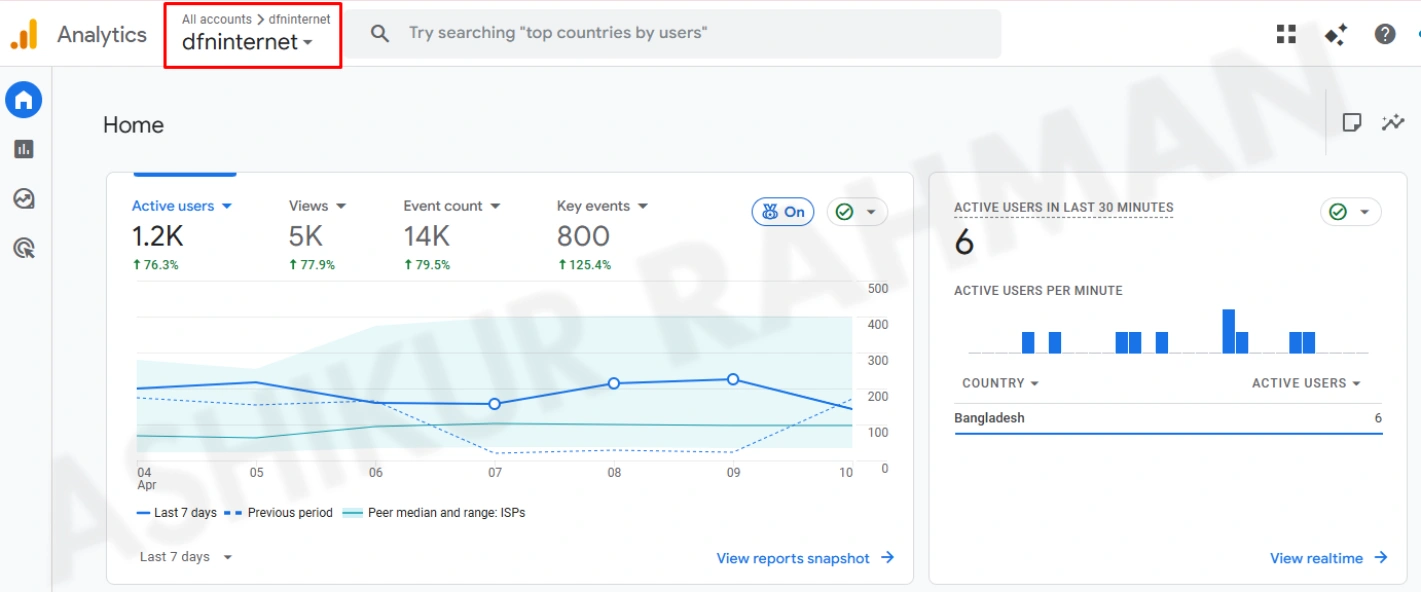Click the data point on 09 Apr

tap(733, 379)
